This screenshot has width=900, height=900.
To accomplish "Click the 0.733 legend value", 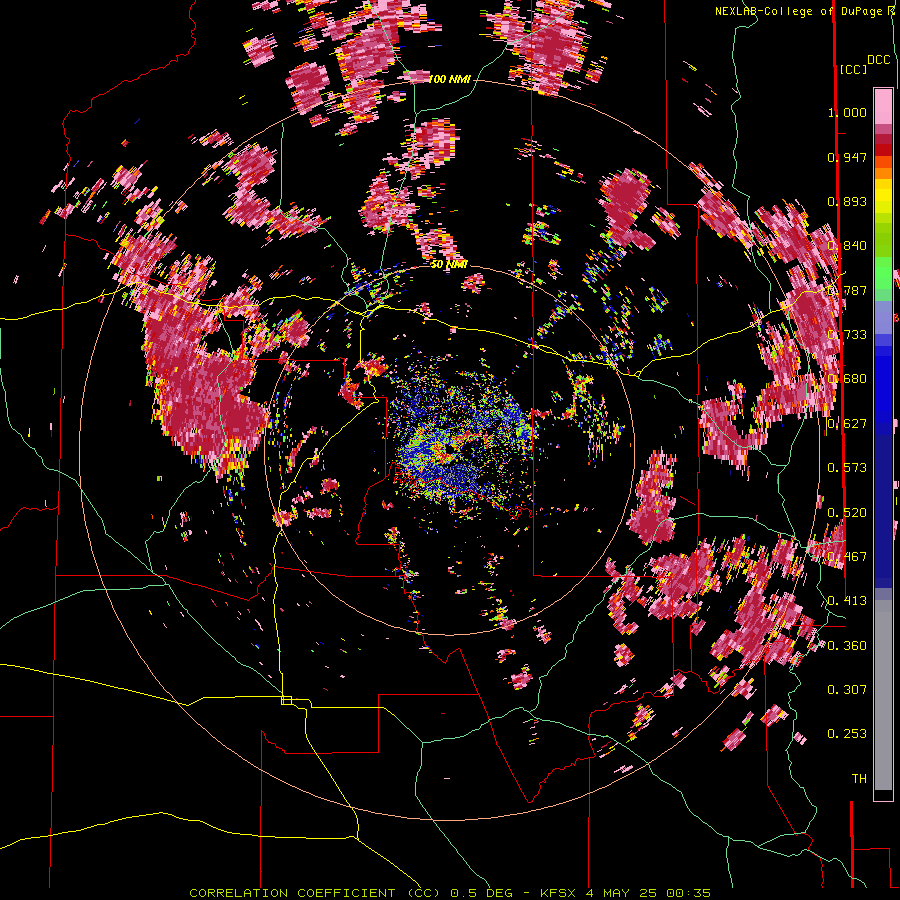I will click(847, 335).
